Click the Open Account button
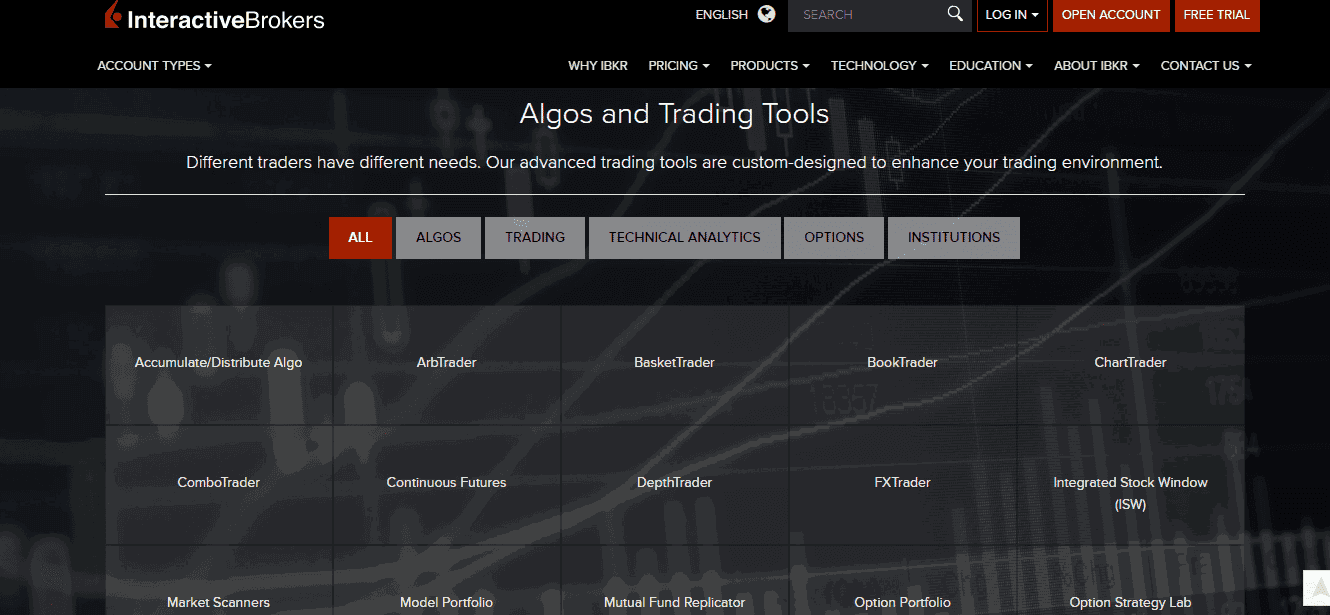This screenshot has width=1330, height=615. click(1111, 15)
